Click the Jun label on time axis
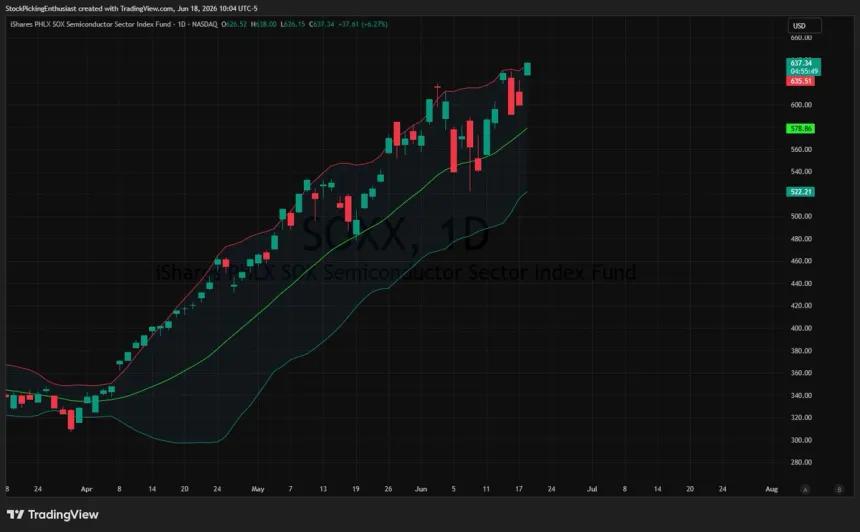The height and width of the screenshot is (532, 860). pos(421,489)
